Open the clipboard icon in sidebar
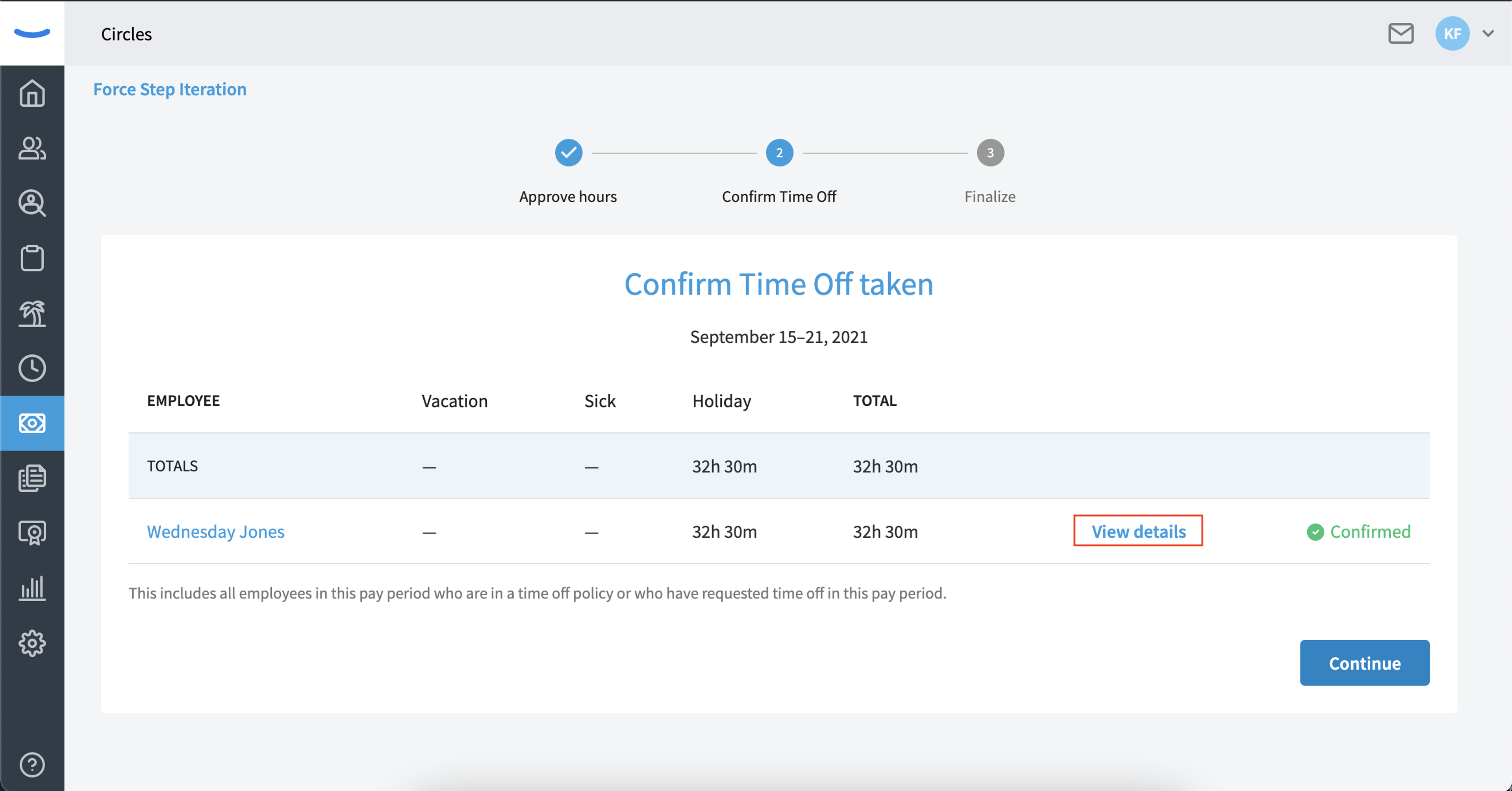This screenshot has height=791, width=1512. click(x=31, y=258)
